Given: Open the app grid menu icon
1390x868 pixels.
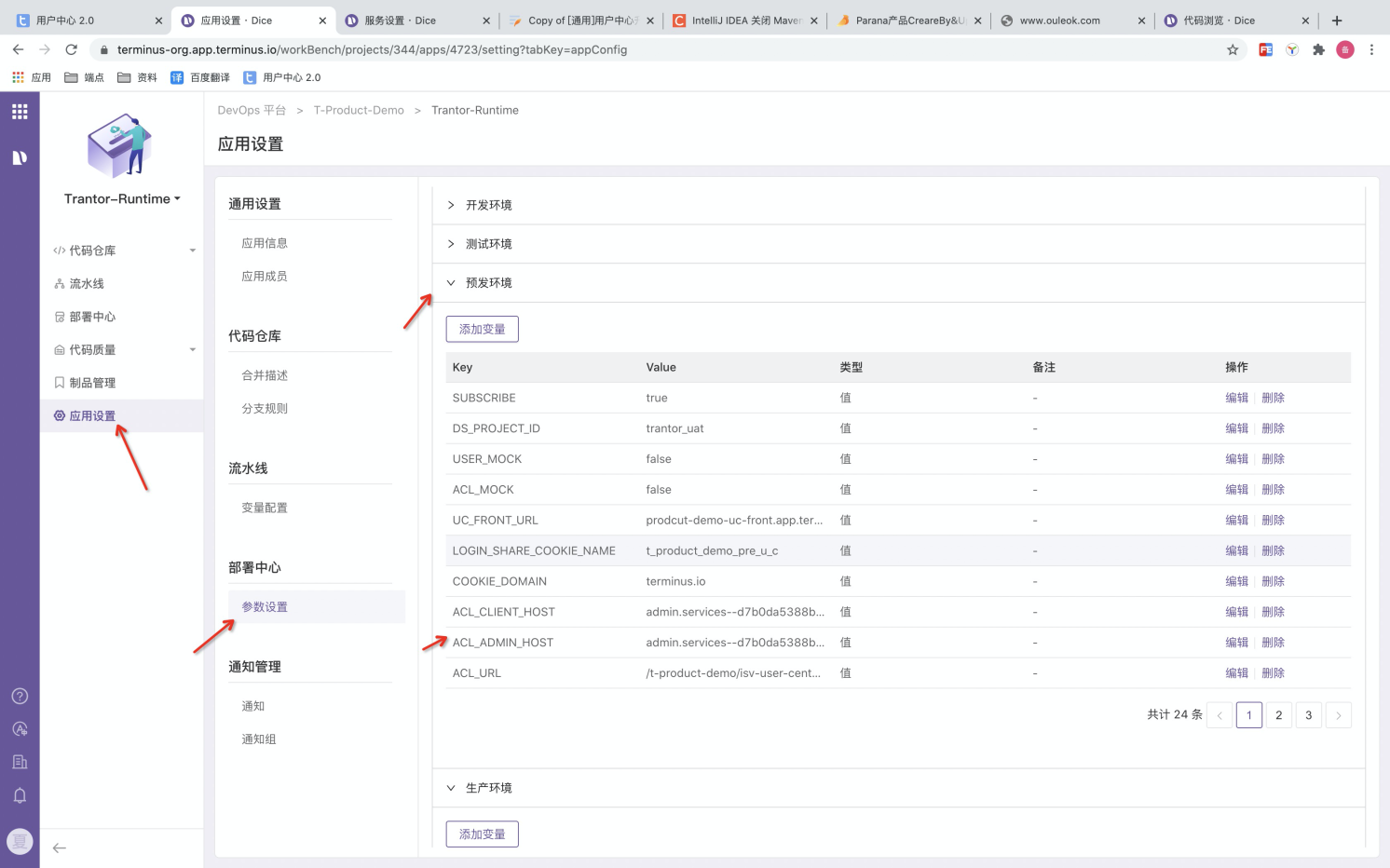Looking at the screenshot, I should coord(20,112).
